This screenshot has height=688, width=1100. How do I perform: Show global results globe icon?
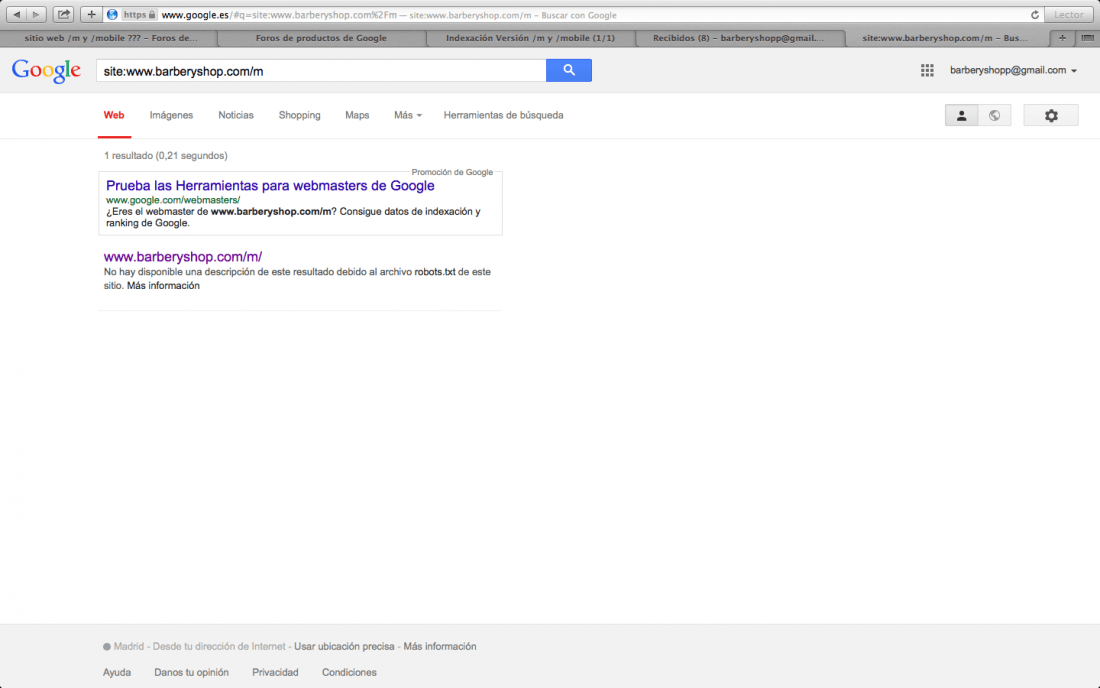995,116
